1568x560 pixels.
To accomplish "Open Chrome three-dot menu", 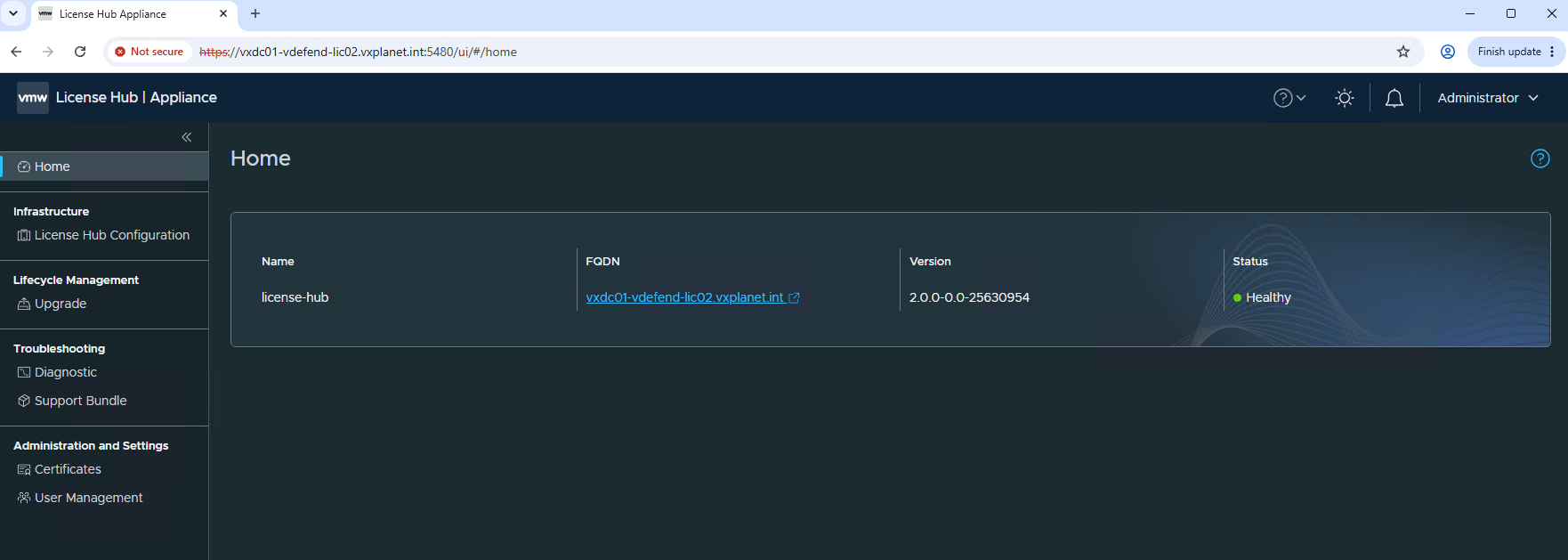I will (1552, 52).
